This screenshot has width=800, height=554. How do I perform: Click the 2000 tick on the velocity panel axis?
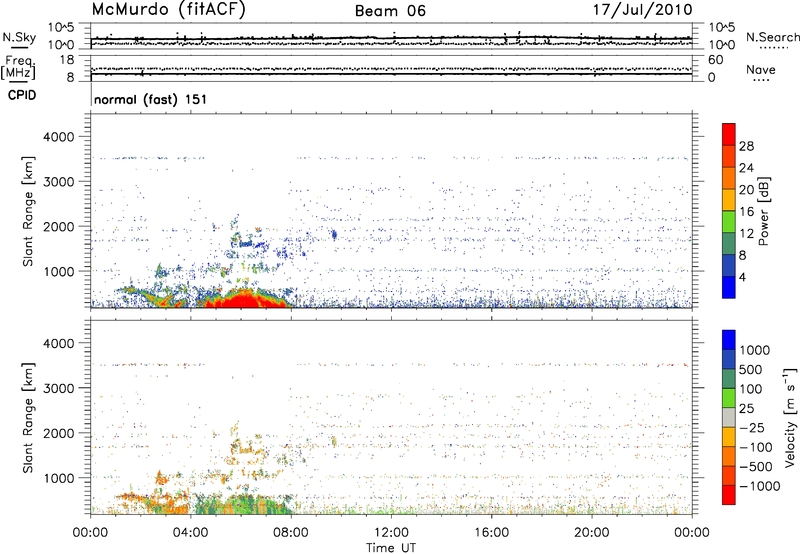[58, 433]
